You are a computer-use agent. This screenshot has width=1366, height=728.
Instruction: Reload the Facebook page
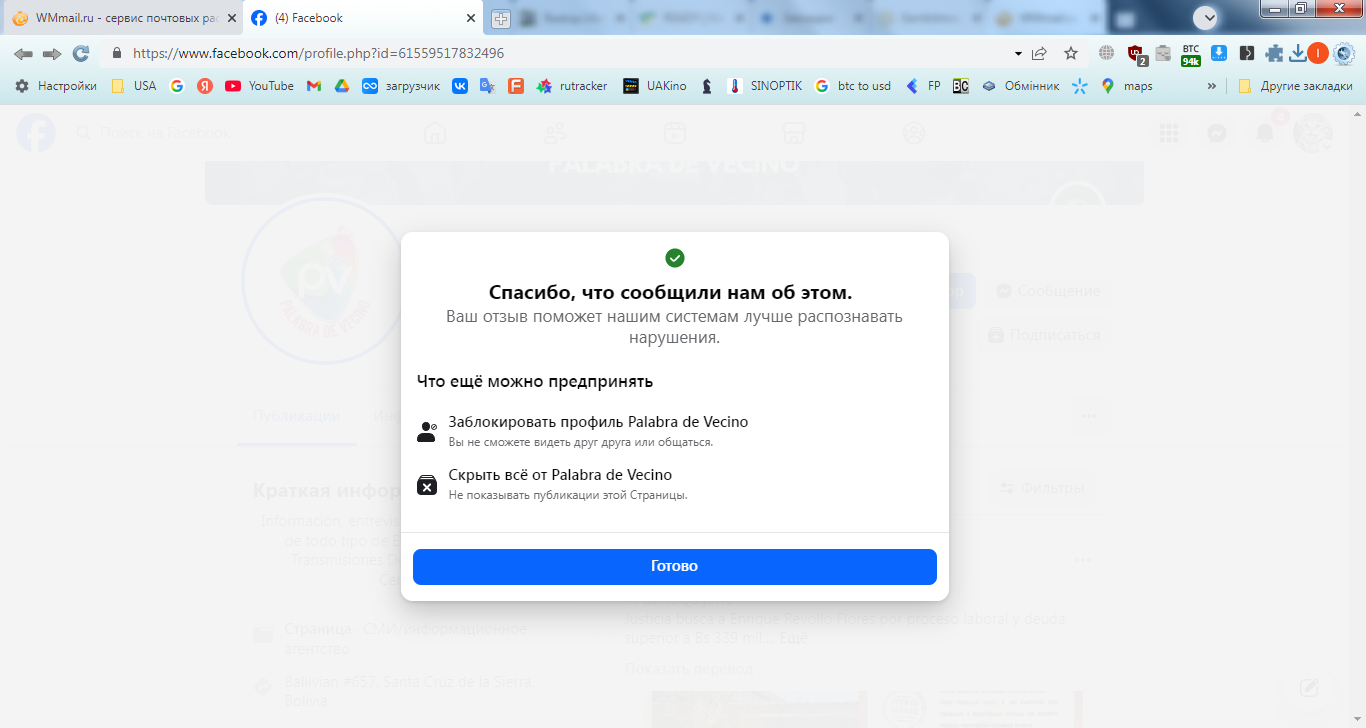click(x=81, y=53)
